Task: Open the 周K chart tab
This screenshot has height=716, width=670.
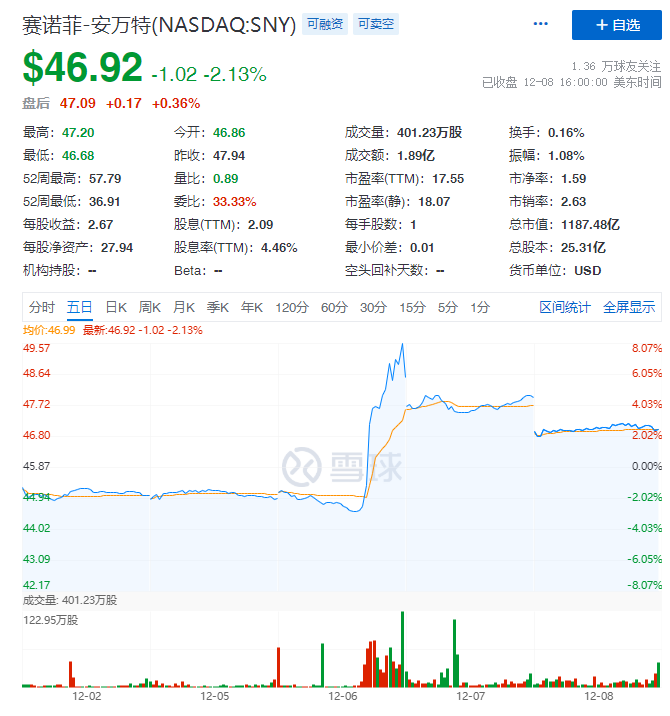Action: pos(150,307)
